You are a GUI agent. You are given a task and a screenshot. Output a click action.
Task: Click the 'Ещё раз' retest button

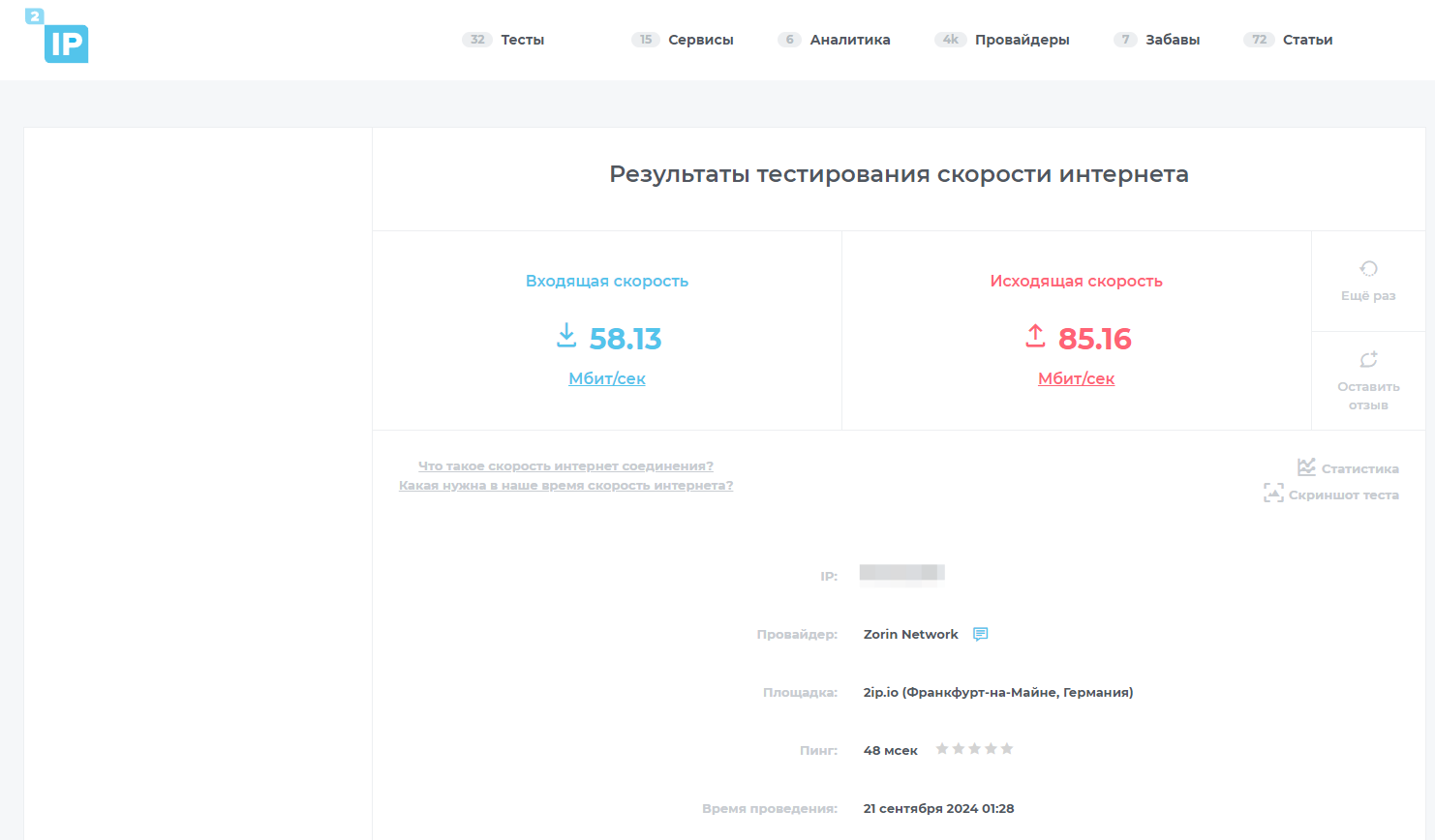coord(1368,282)
